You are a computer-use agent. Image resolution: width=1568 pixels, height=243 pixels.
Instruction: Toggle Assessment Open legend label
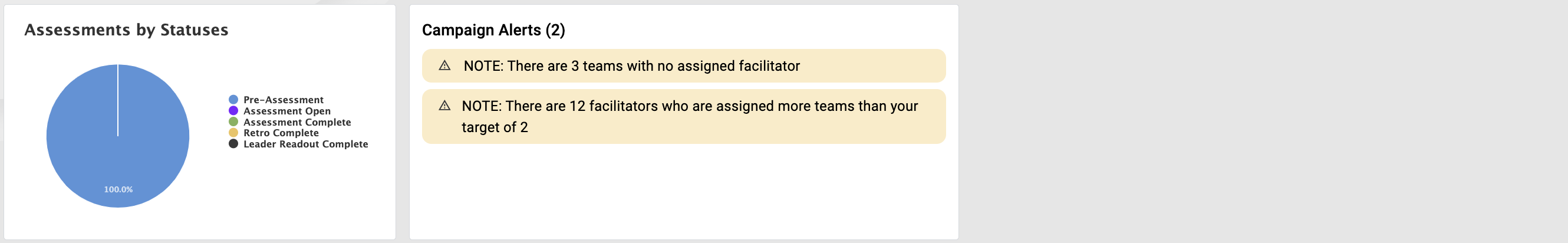(x=286, y=111)
